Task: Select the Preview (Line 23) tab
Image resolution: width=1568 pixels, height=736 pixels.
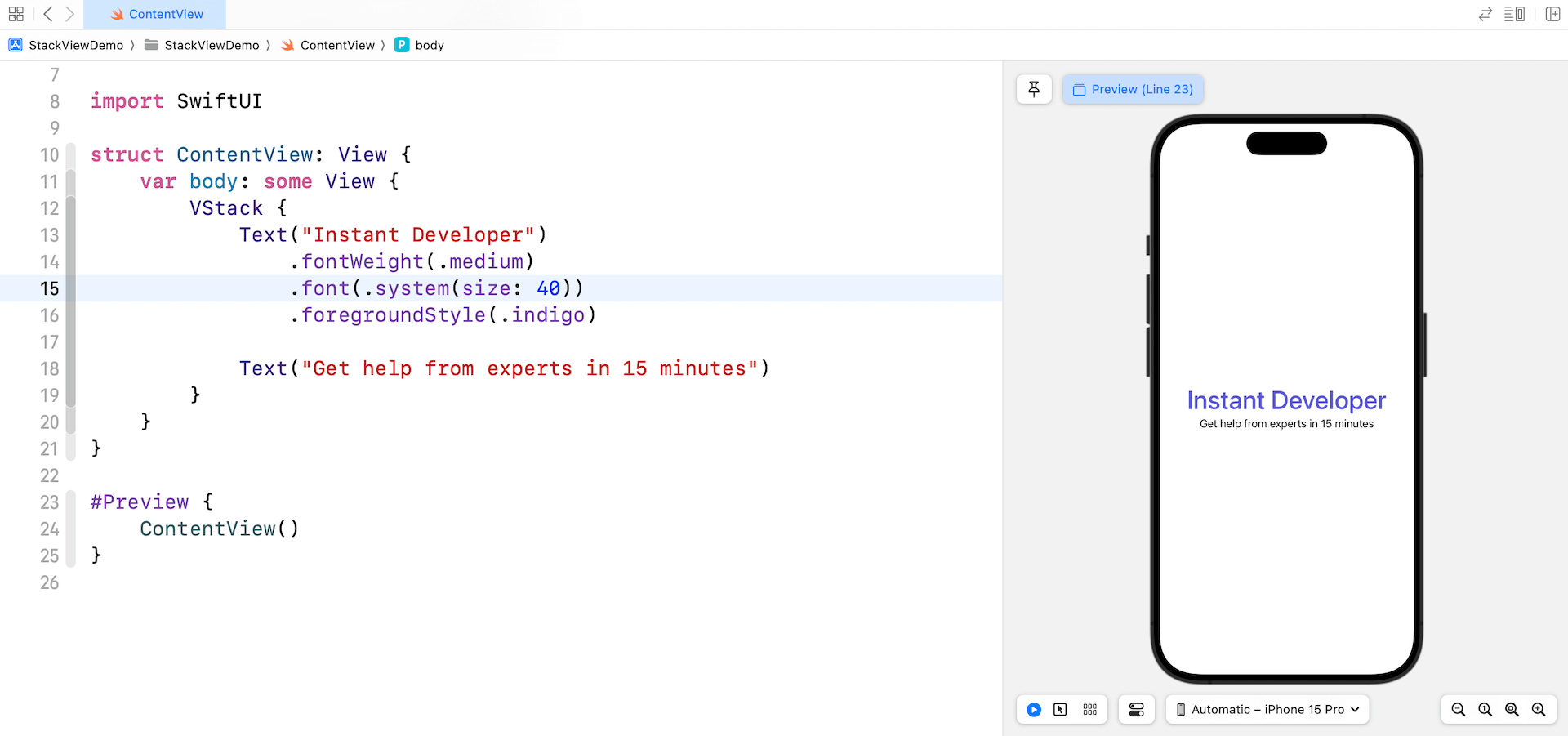Action: (1133, 89)
